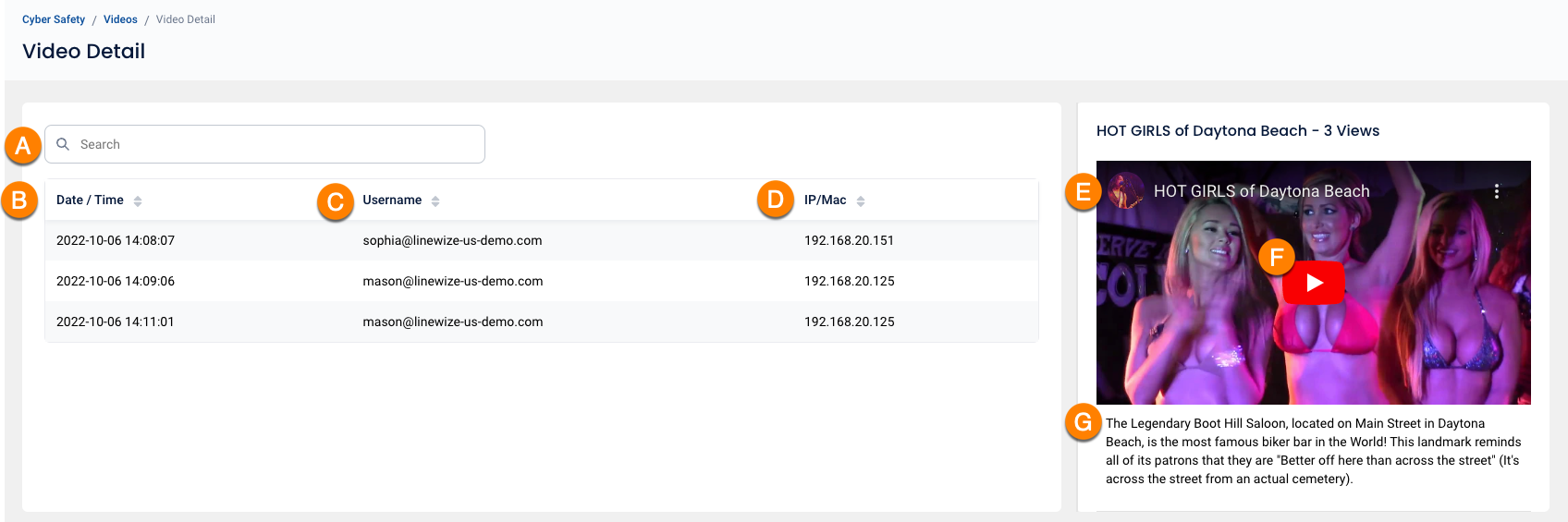Navigate to the Videos breadcrumb
Image resolution: width=1568 pixels, height=522 pixels.
click(x=120, y=19)
